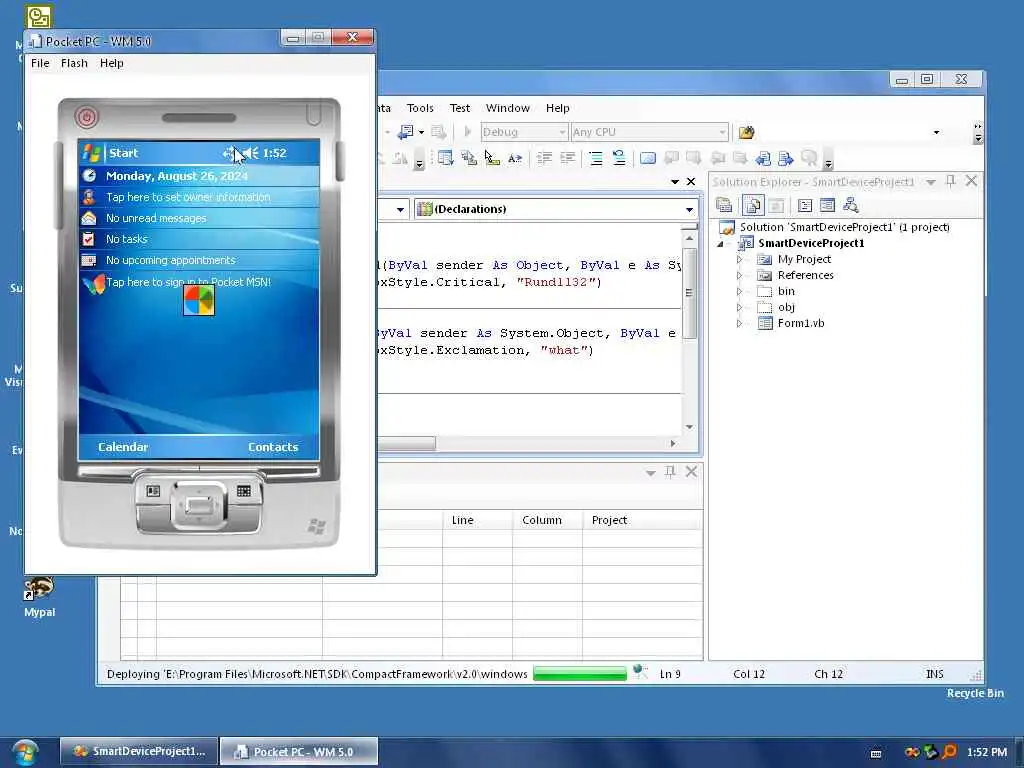Click the code editor horizontal scrollbar thumb
Screen dimensions: 1024x768
coord(406,443)
